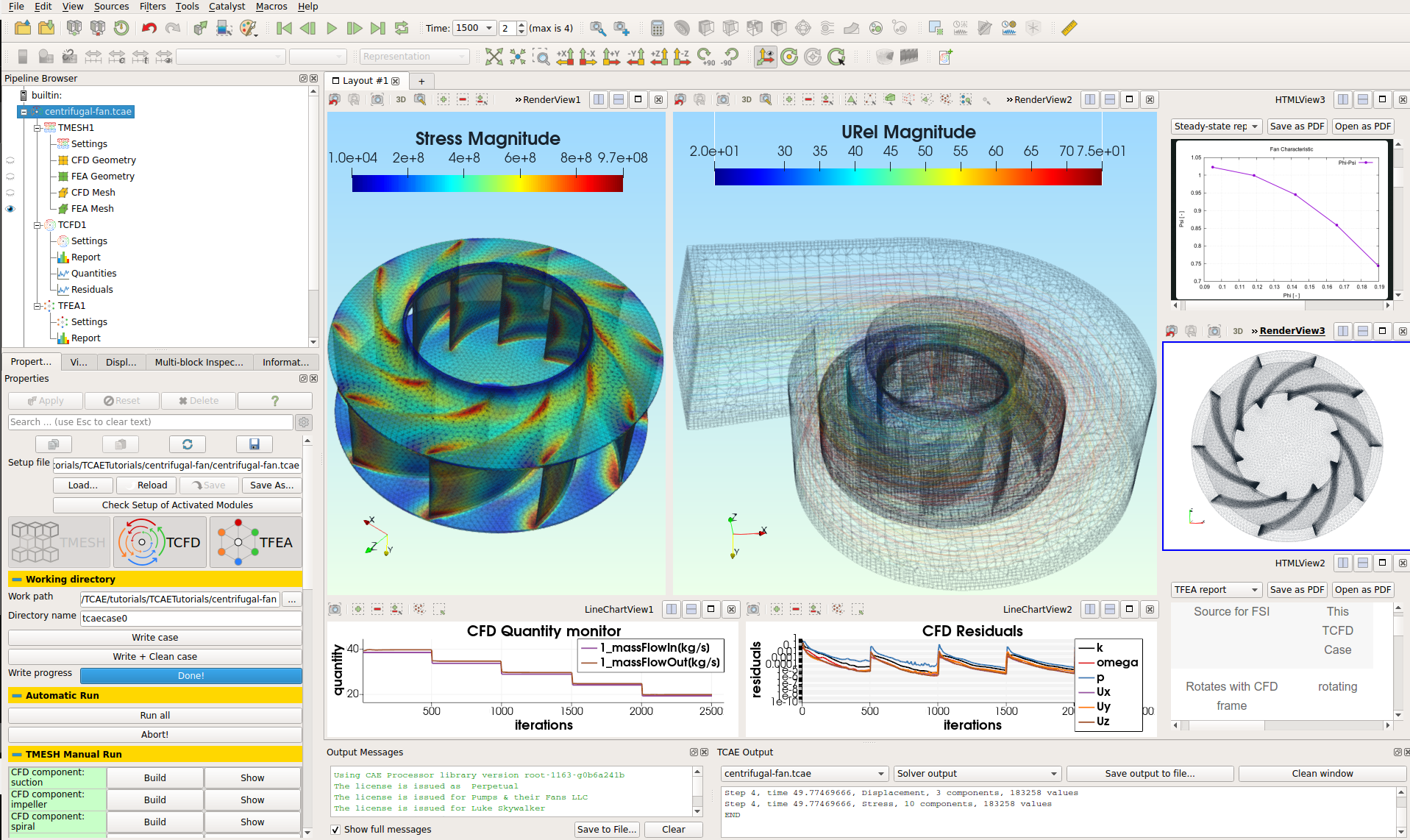Click the Pick Center of rotation icon
Viewport: 1410px width, 840px height.
836,57
